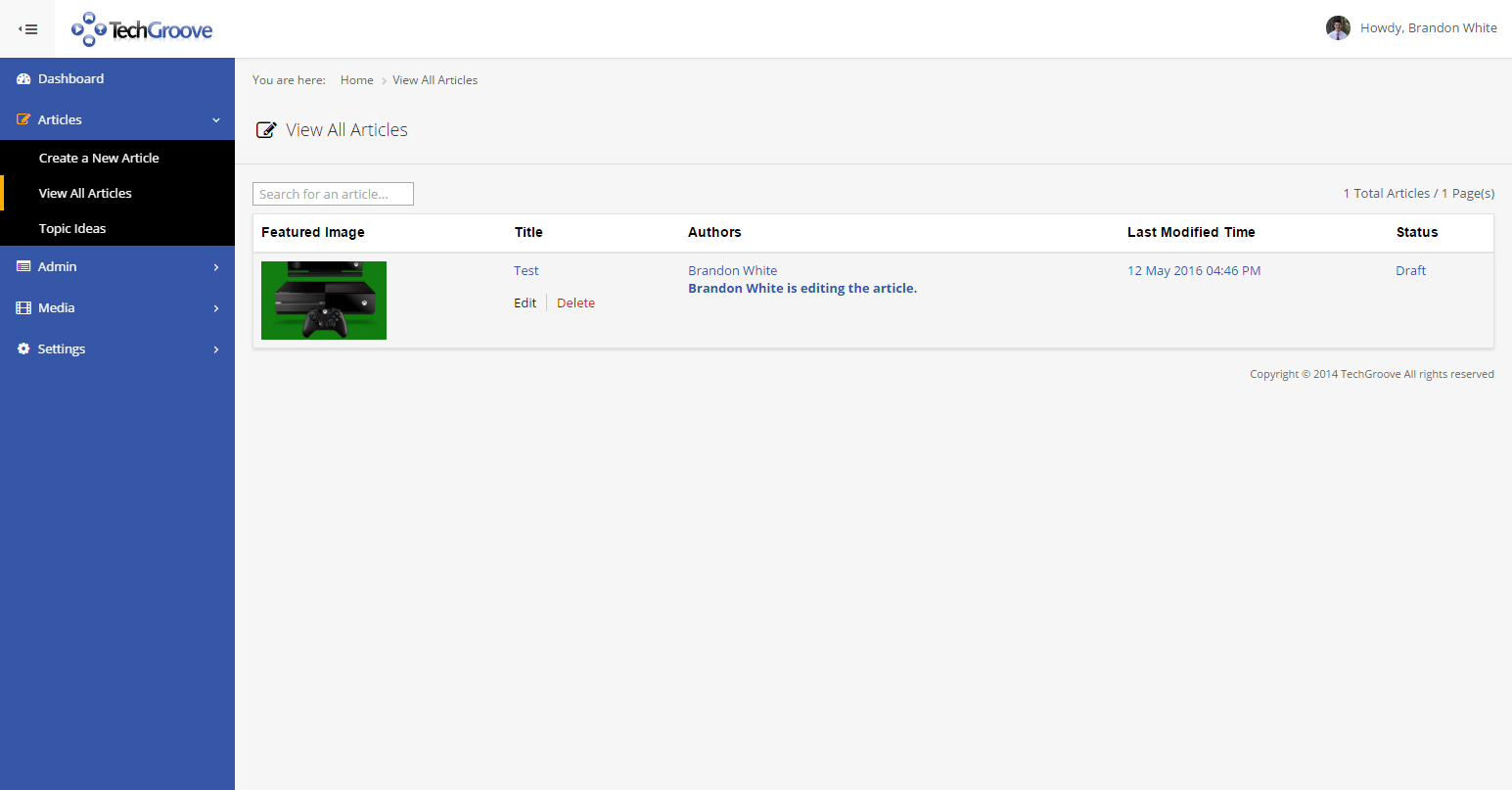Expand the Media submenu arrow
The width and height of the screenshot is (1512, 790).
click(x=216, y=308)
